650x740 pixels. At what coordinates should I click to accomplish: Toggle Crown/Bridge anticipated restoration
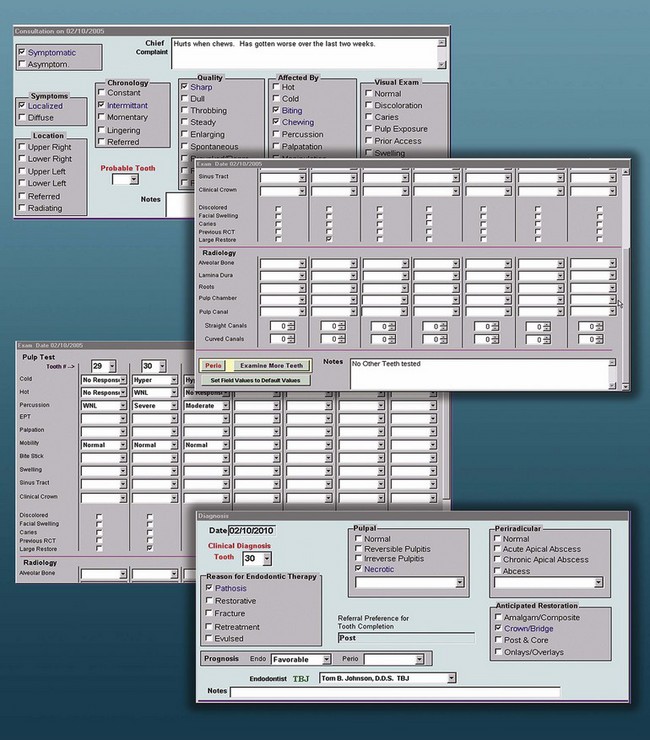click(498, 628)
